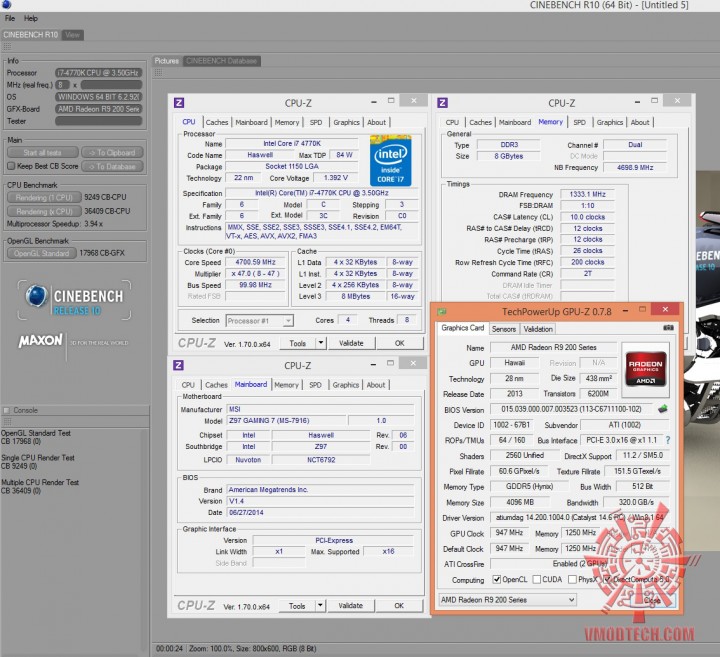Open SPD tab in CPU-Z Memory window

coord(579,122)
